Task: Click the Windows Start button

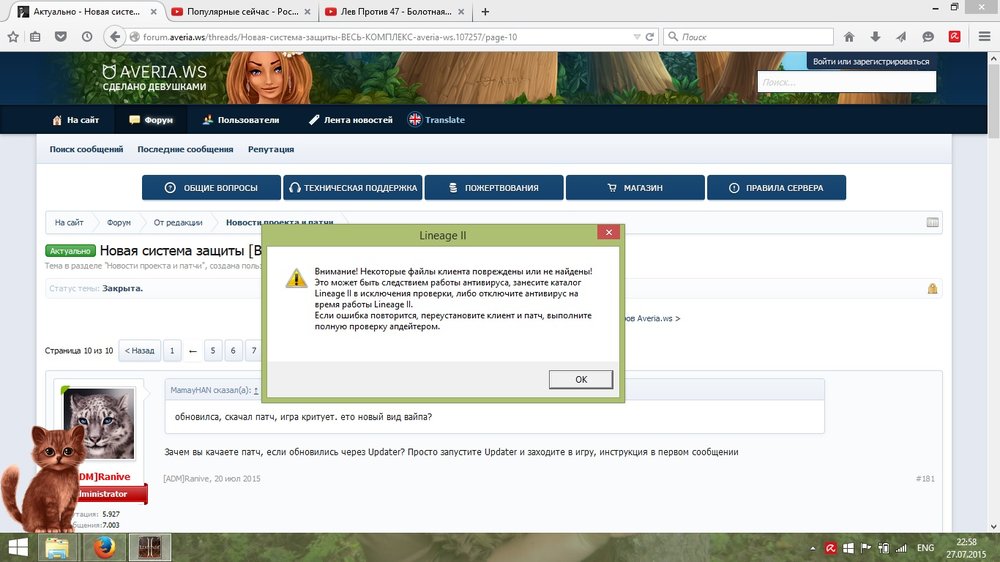Action: [x=18, y=547]
